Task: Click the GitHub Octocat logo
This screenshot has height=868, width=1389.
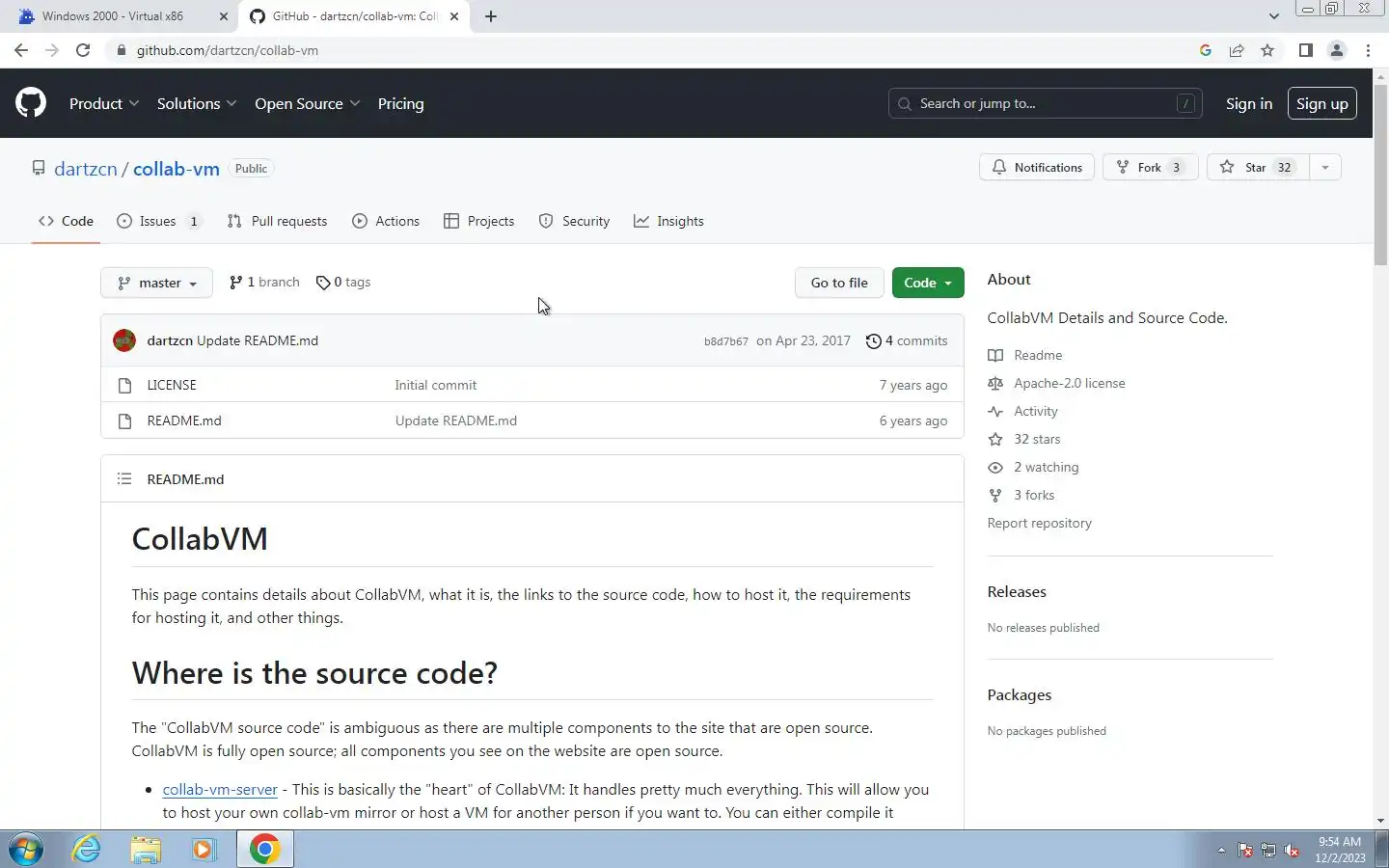Action: [31, 103]
